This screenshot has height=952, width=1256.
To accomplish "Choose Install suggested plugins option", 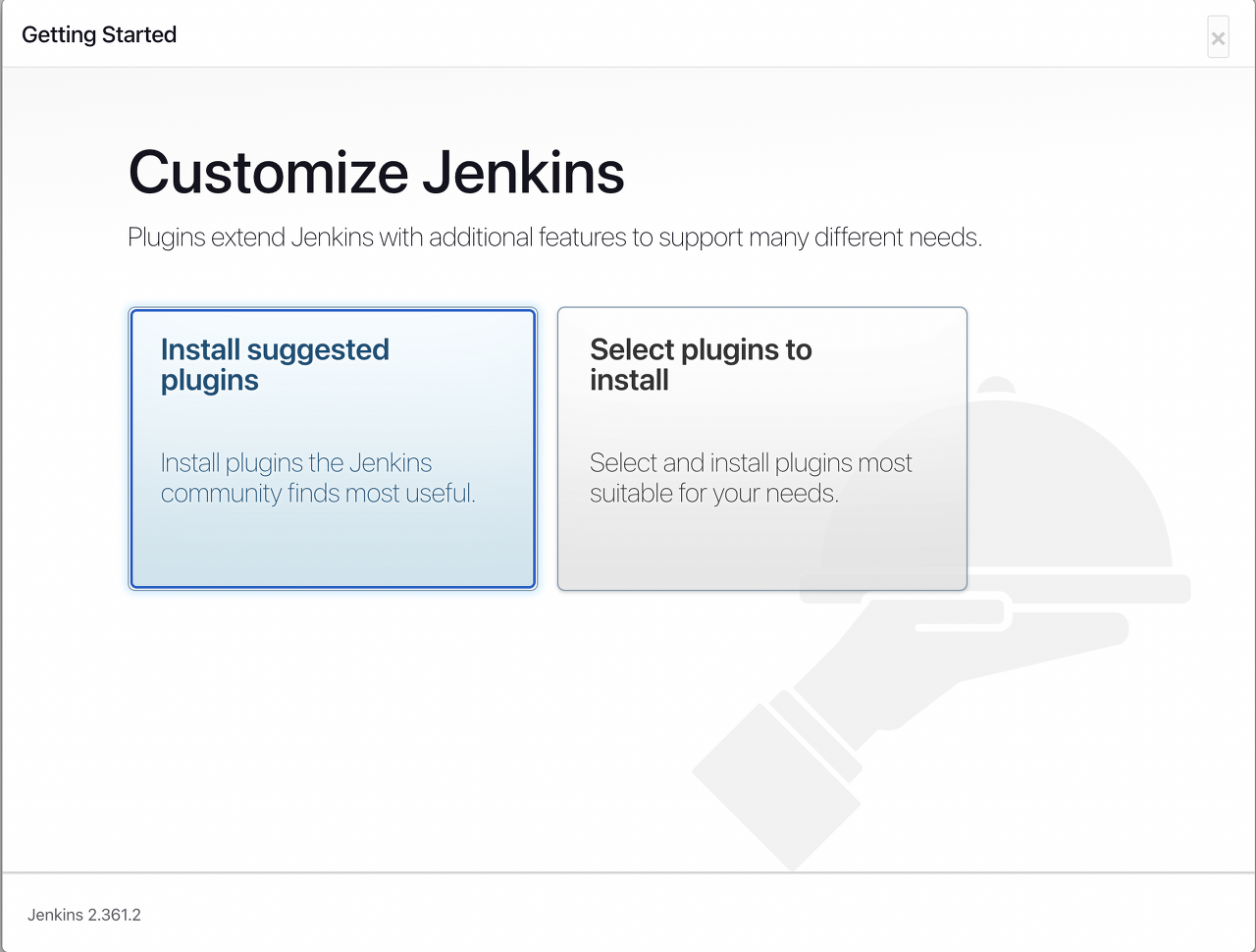I will pos(333,449).
